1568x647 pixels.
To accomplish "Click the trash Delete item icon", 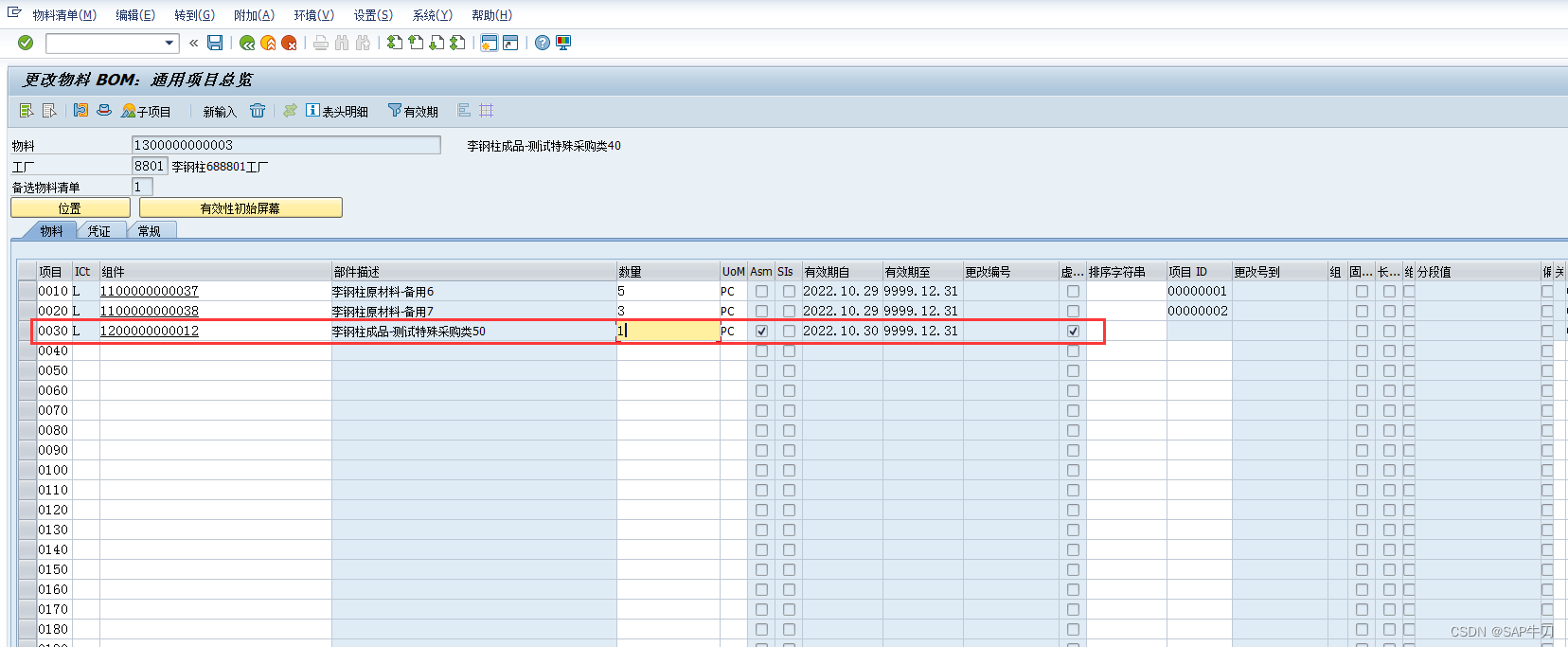I will 258,111.
